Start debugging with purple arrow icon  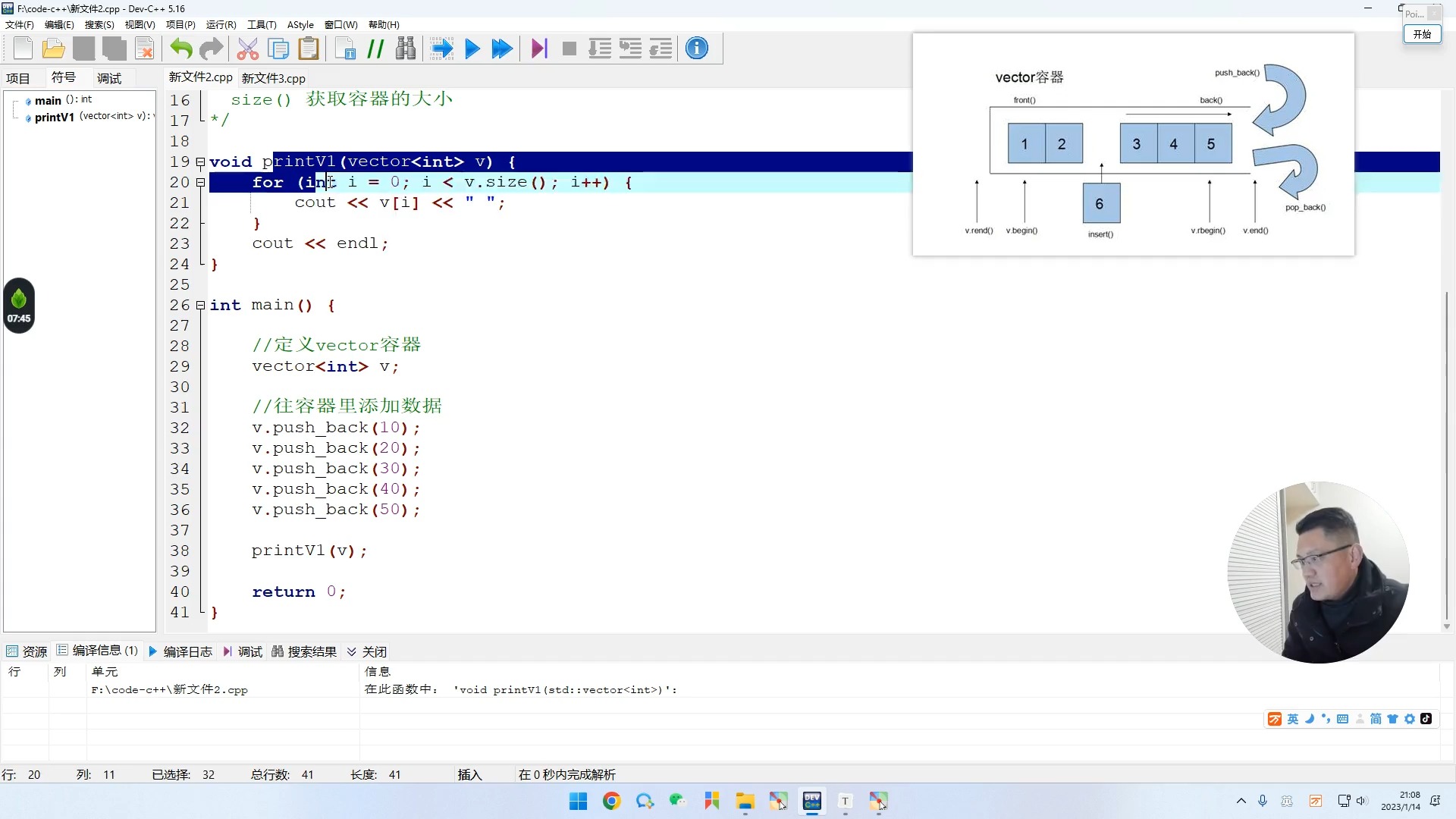[539, 49]
